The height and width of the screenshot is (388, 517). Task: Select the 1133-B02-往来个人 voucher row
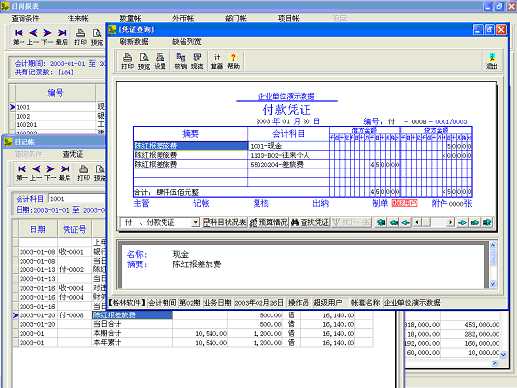click(x=302, y=155)
